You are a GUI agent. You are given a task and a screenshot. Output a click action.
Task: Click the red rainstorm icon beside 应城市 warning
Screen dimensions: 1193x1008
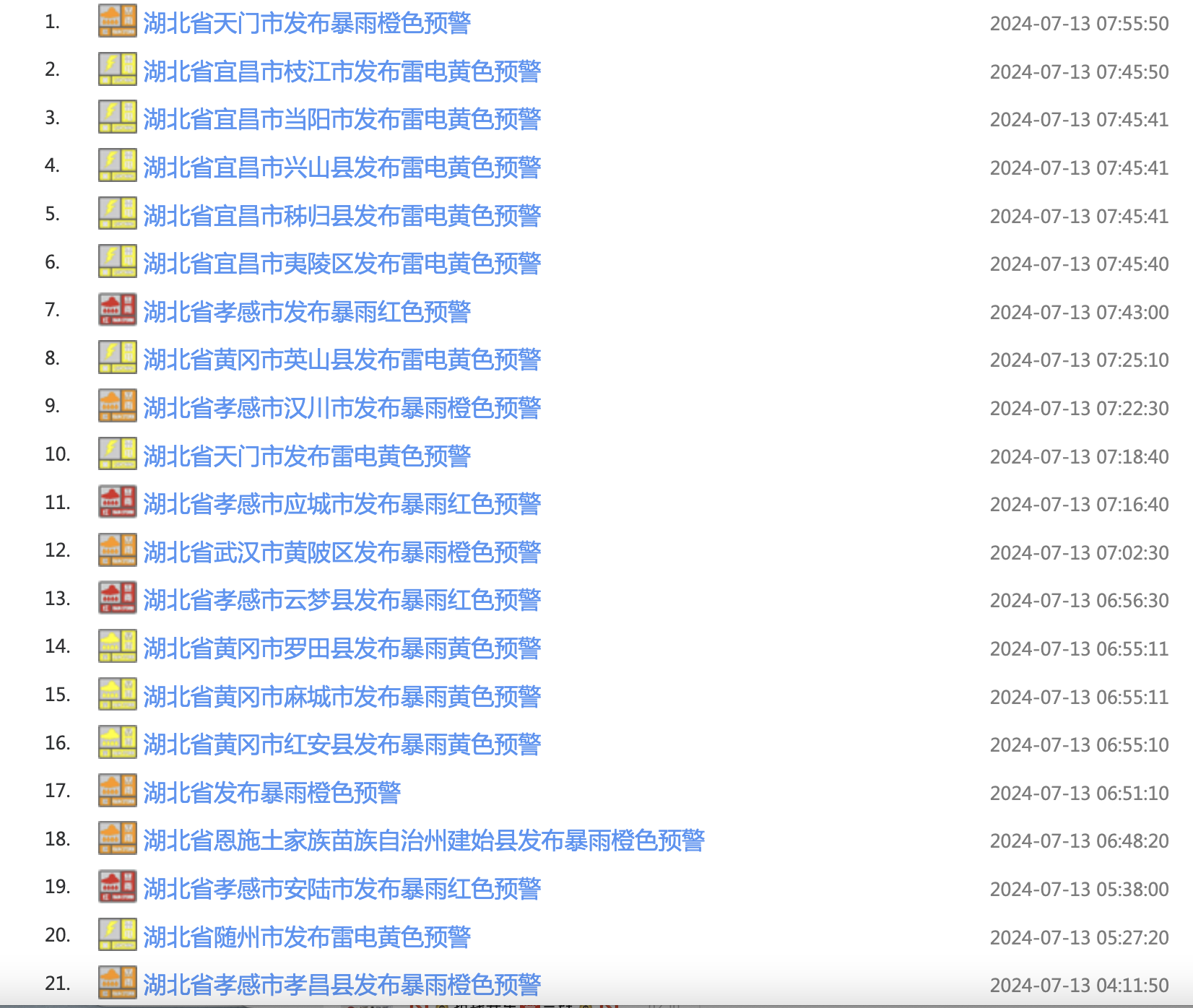(117, 503)
